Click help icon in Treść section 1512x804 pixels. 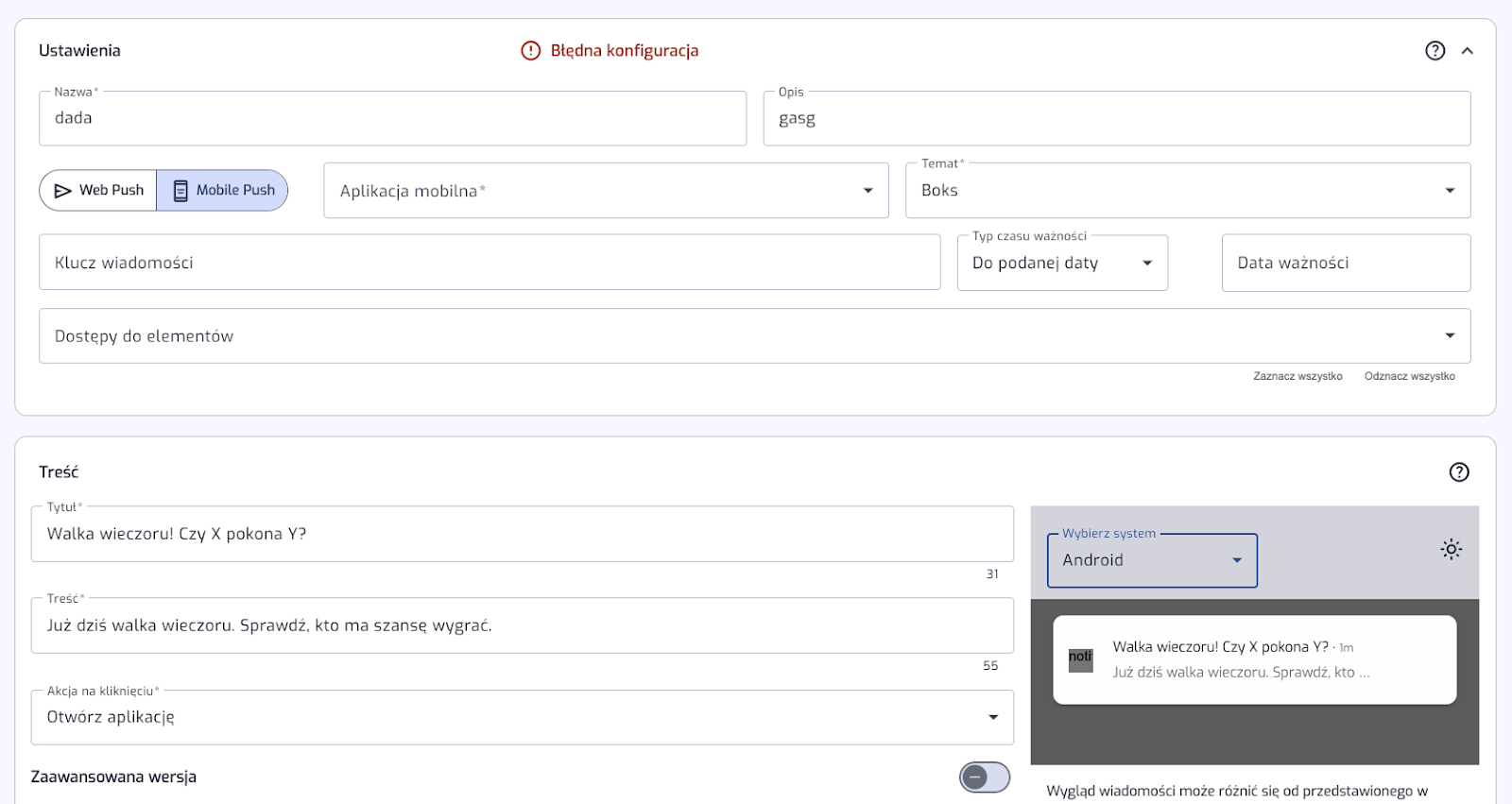click(1459, 472)
